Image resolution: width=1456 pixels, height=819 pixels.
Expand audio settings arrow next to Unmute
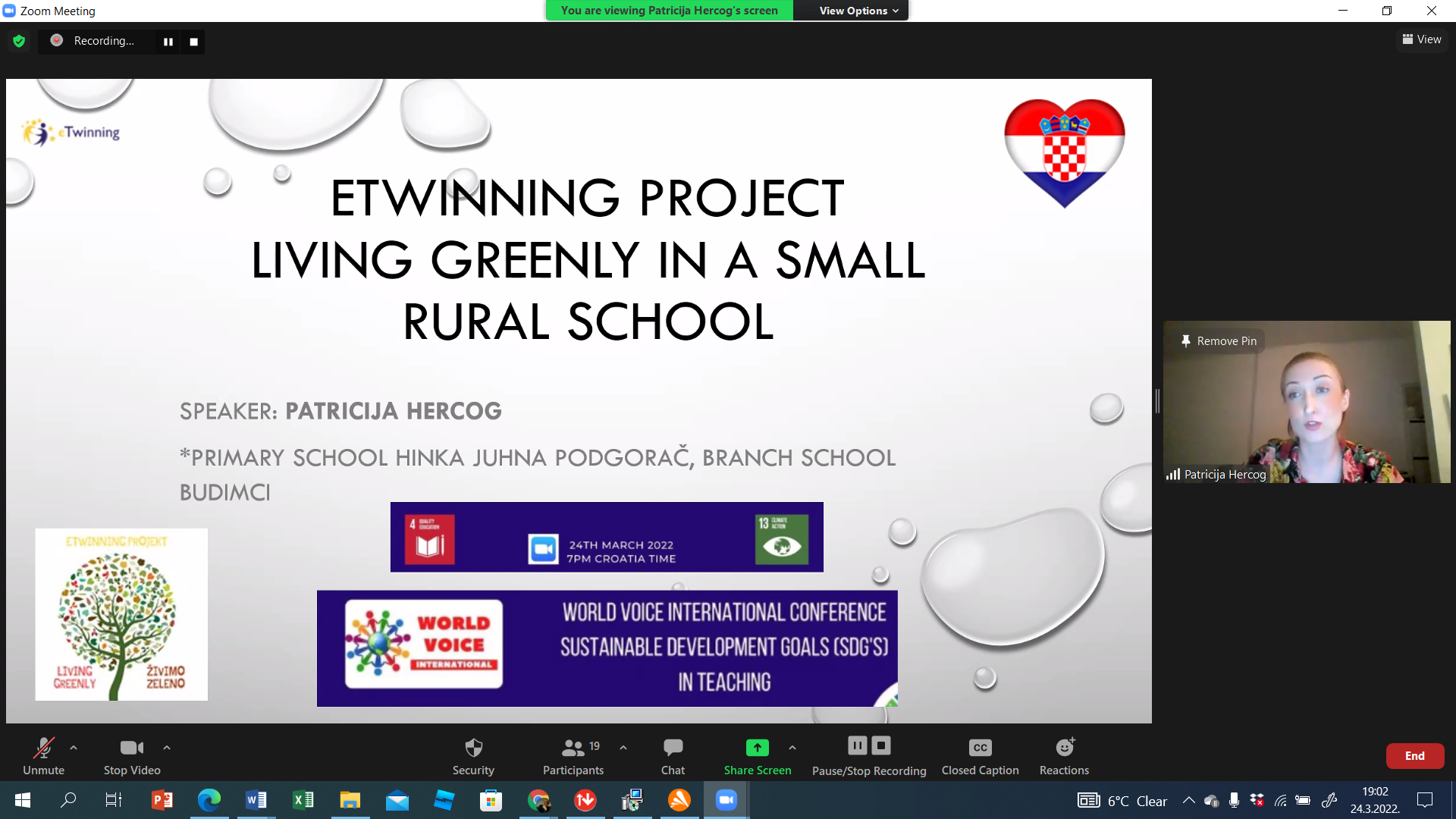click(x=74, y=748)
